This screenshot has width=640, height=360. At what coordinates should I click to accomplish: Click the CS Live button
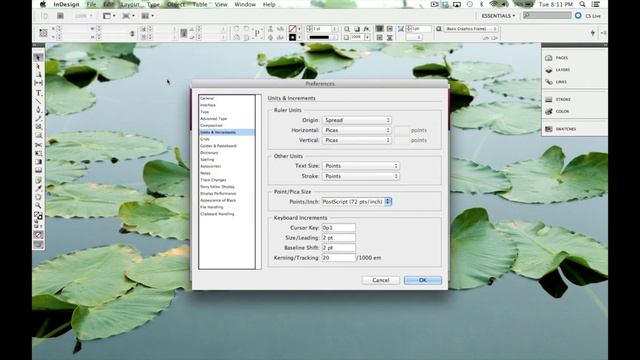pyautogui.click(x=589, y=16)
